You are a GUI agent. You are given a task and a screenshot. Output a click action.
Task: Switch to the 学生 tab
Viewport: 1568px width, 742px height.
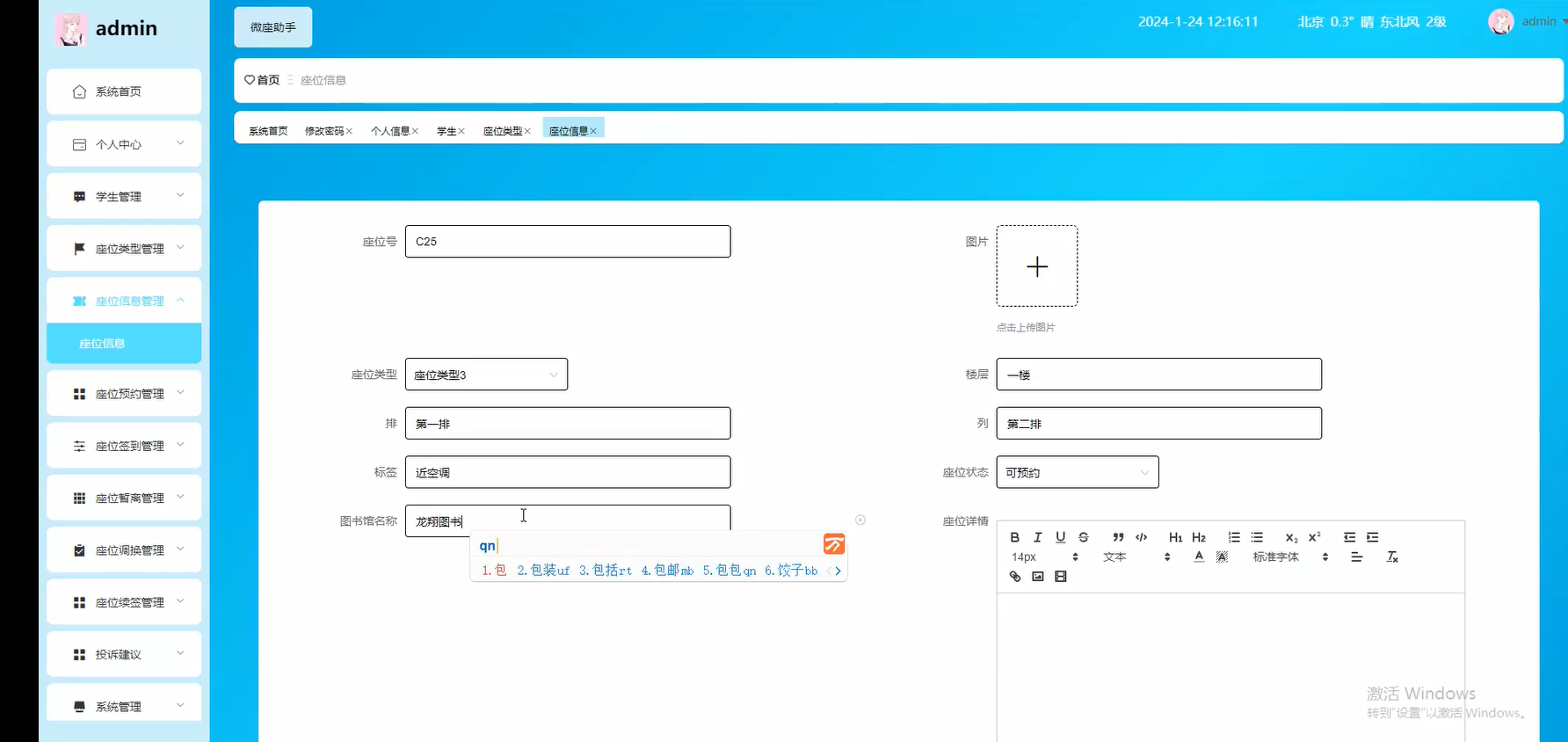tap(446, 131)
